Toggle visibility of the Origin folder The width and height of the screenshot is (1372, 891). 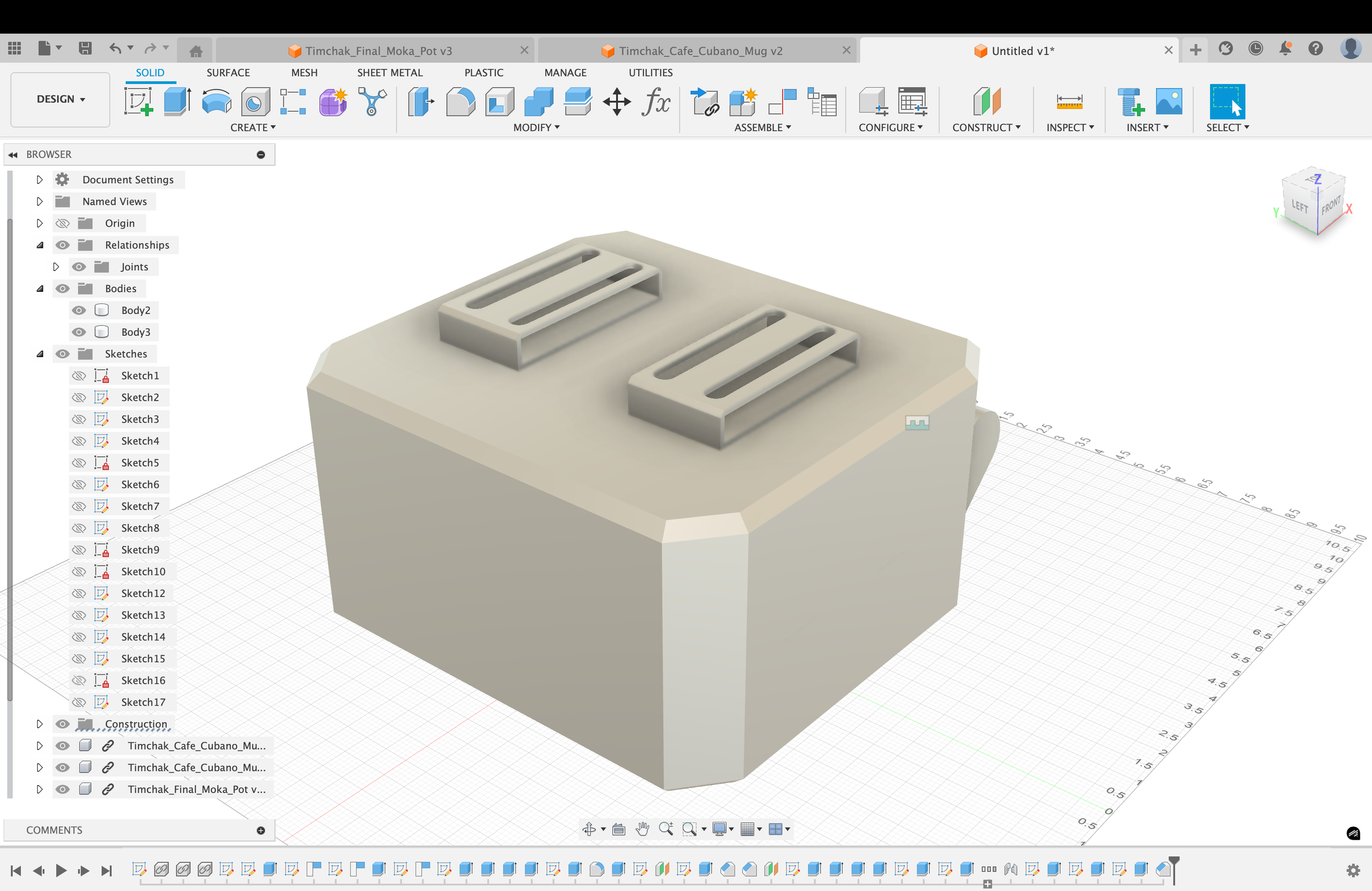[63, 223]
